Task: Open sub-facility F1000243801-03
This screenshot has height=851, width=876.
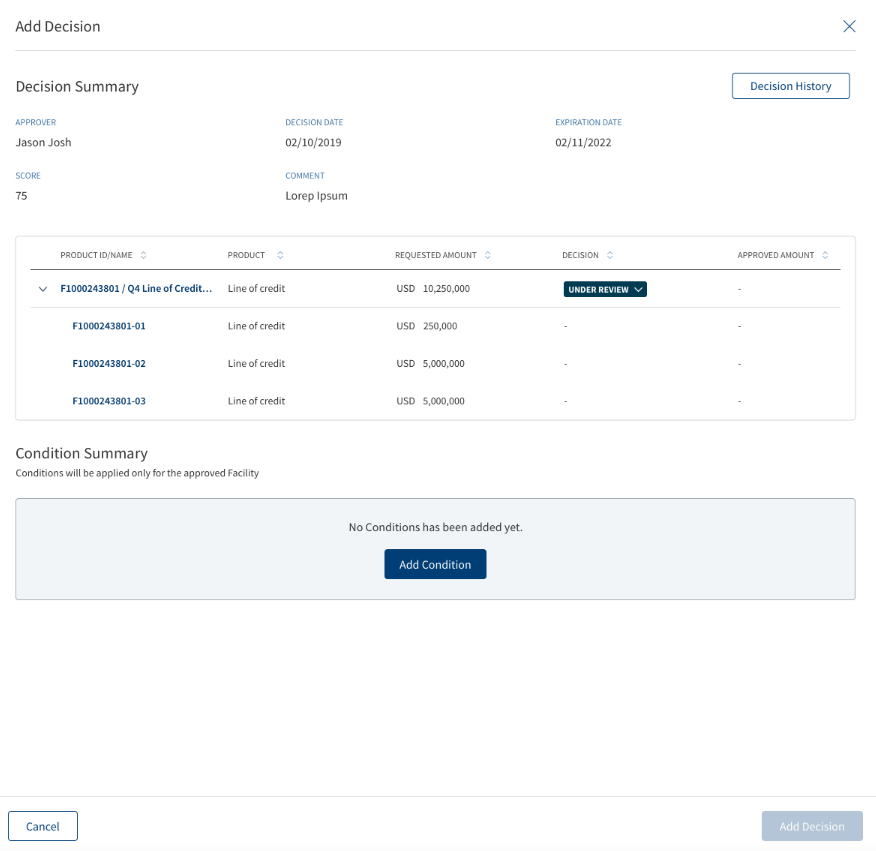Action: click(x=109, y=401)
